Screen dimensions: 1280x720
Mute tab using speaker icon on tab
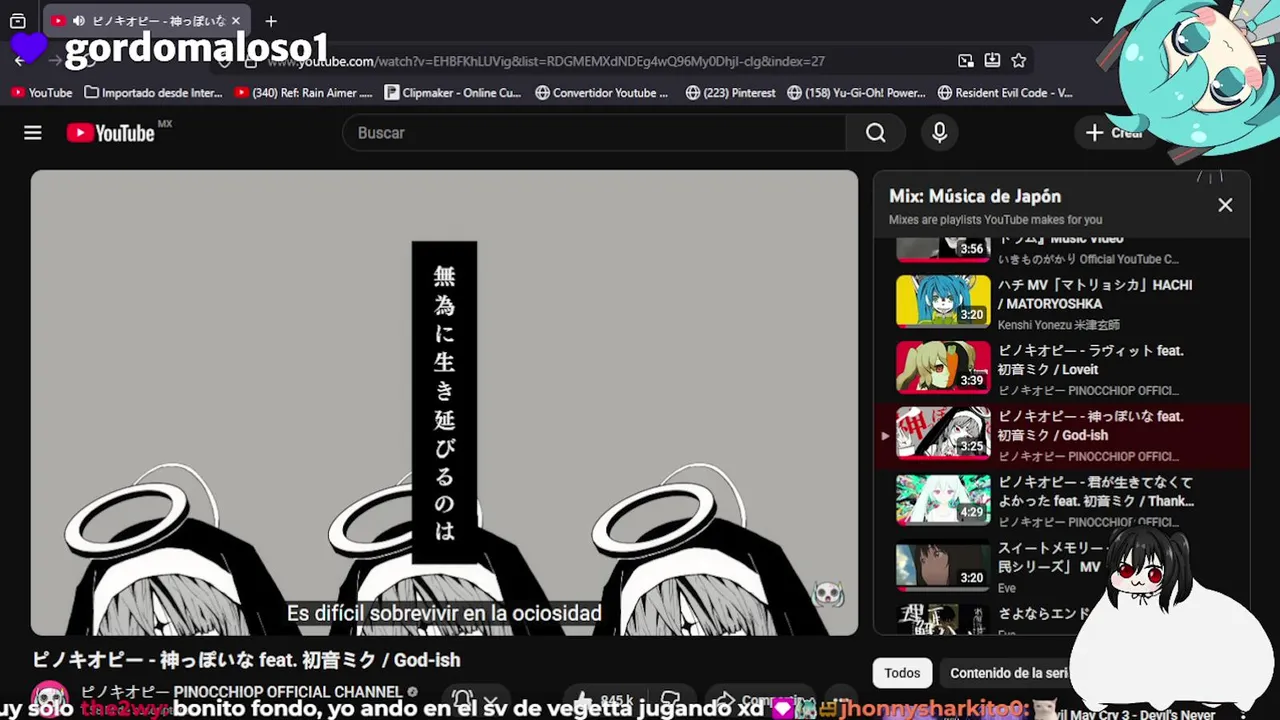pos(78,20)
